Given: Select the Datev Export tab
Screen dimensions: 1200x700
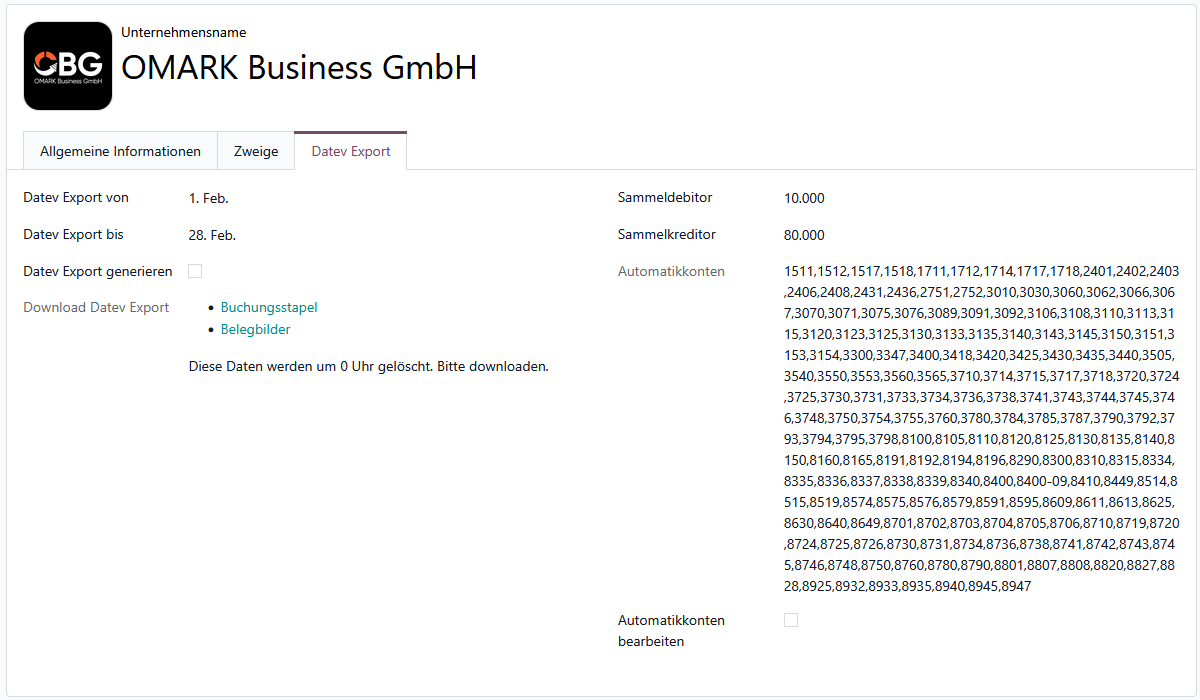Looking at the screenshot, I should [x=351, y=152].
